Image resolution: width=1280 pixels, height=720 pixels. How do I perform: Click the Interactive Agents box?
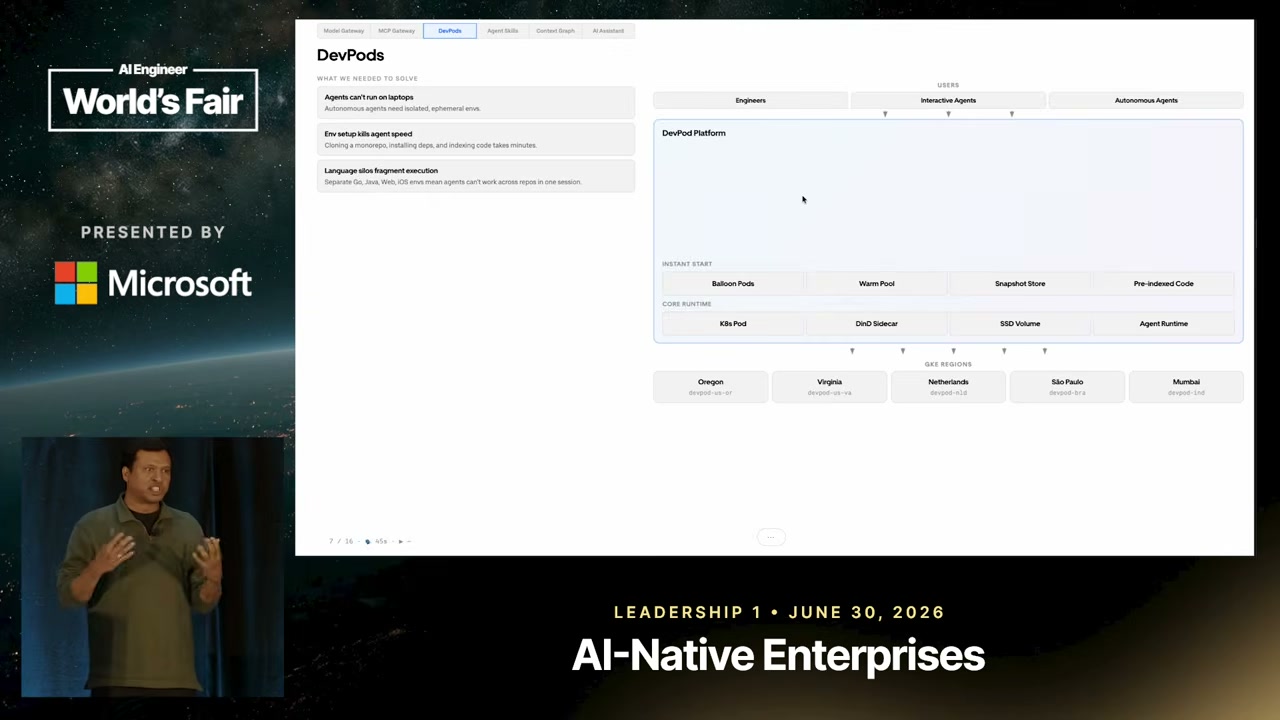[948, 100]
